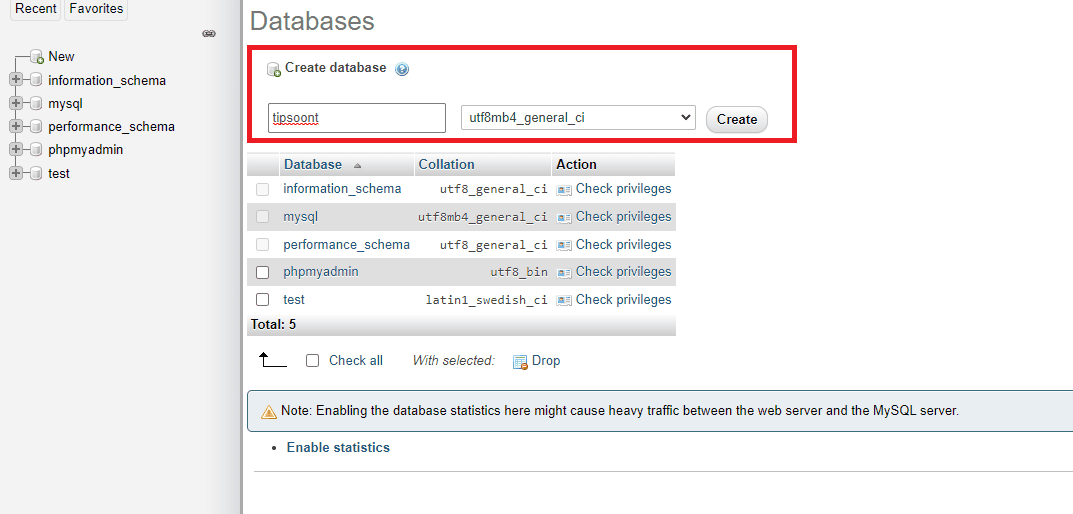Click the With selected: label

click(x=454, y=361)
